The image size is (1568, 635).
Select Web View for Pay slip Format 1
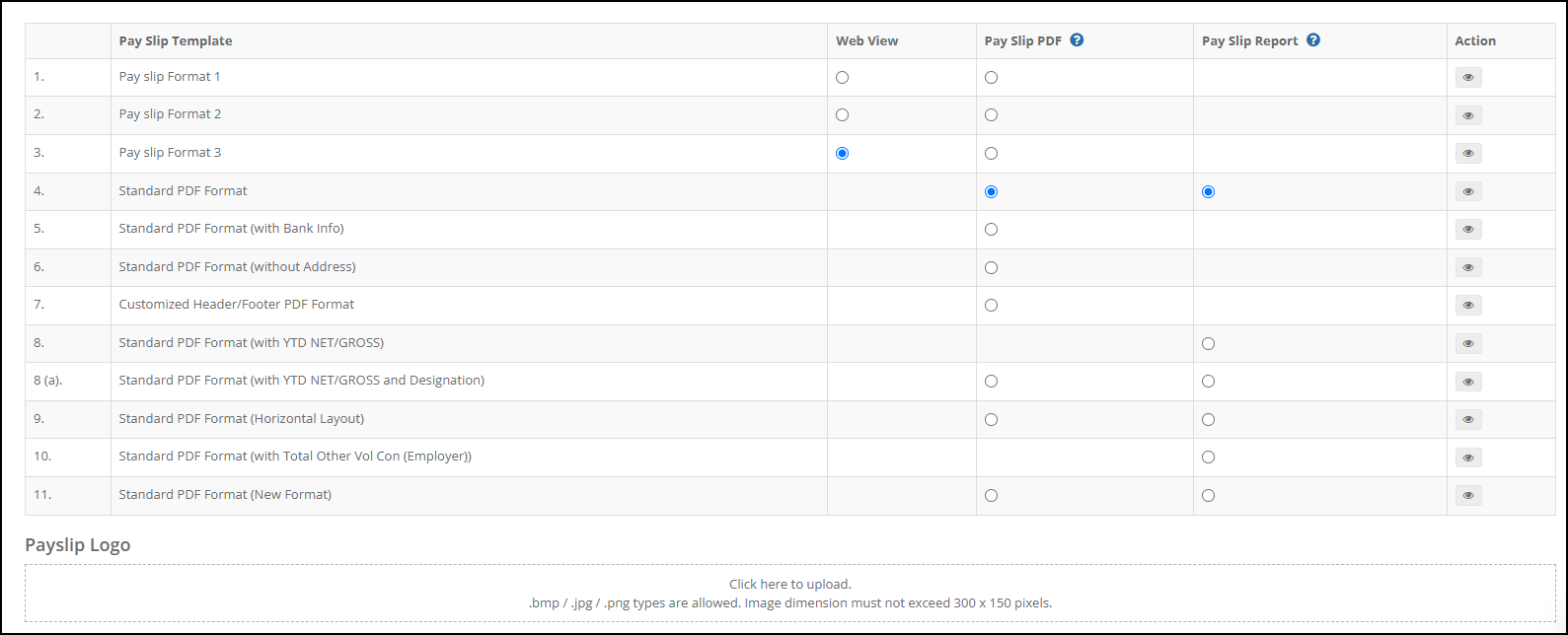[842, 77]
